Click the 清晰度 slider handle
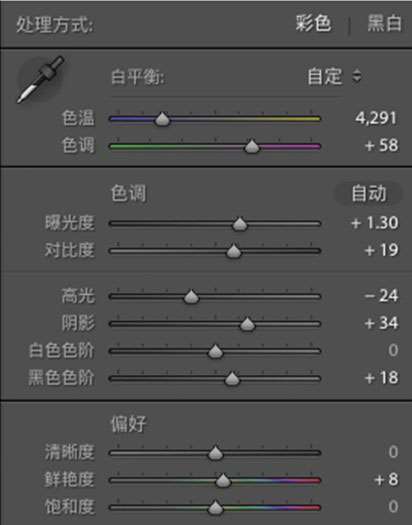The width and height of the screenshot is (412, 525). [215, 453]
